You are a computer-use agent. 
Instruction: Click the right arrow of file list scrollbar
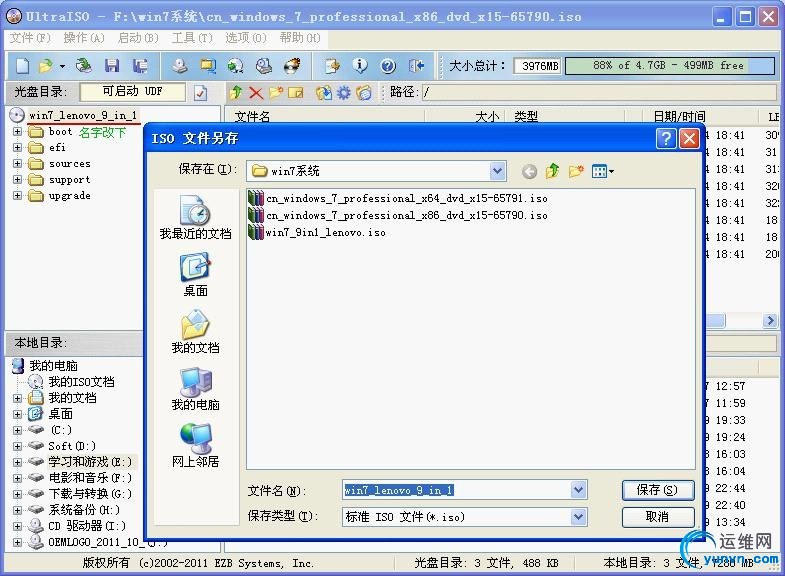[x=770, y=320]
